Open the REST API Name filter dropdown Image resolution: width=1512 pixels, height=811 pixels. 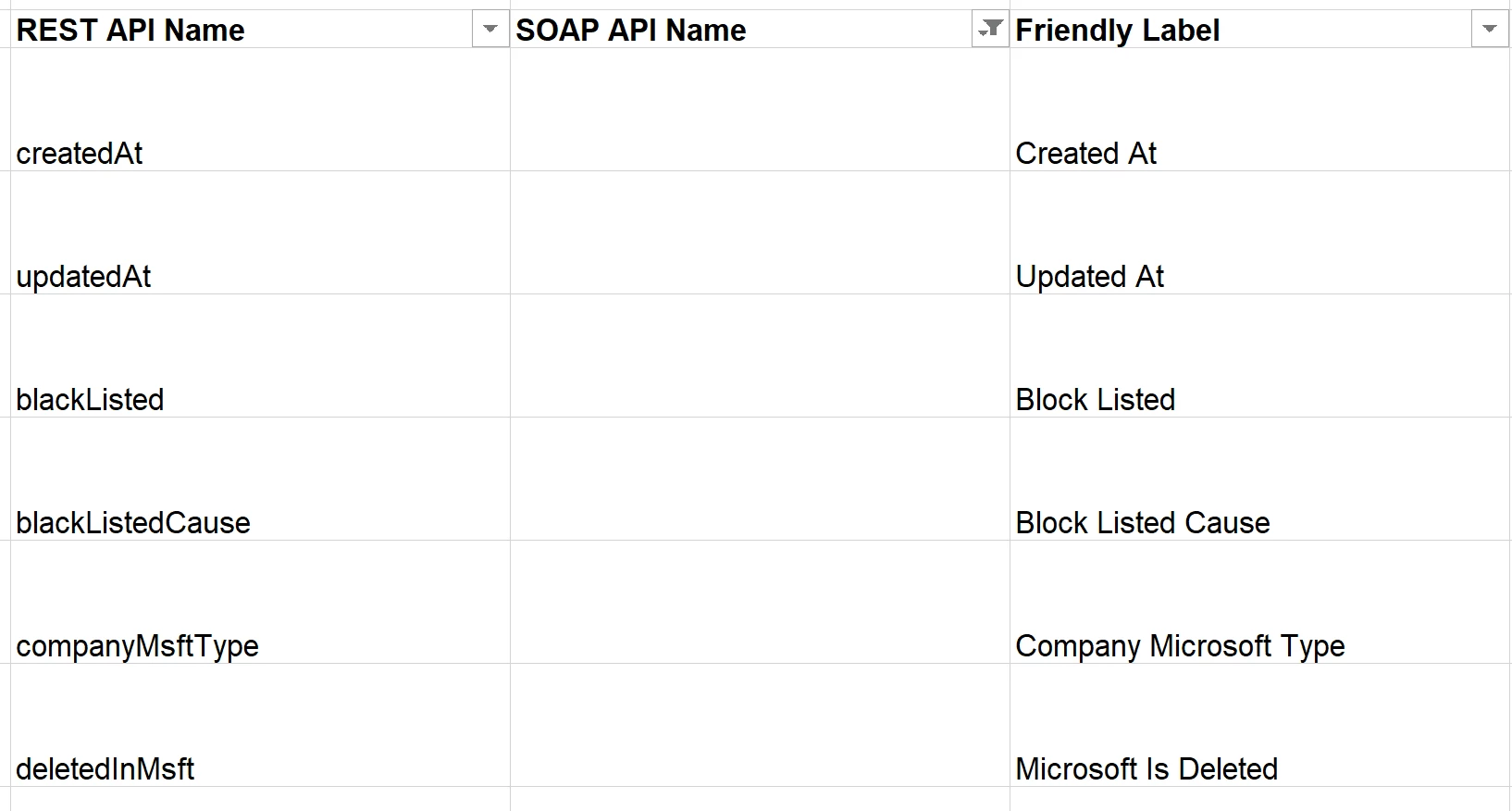(490, 30)
